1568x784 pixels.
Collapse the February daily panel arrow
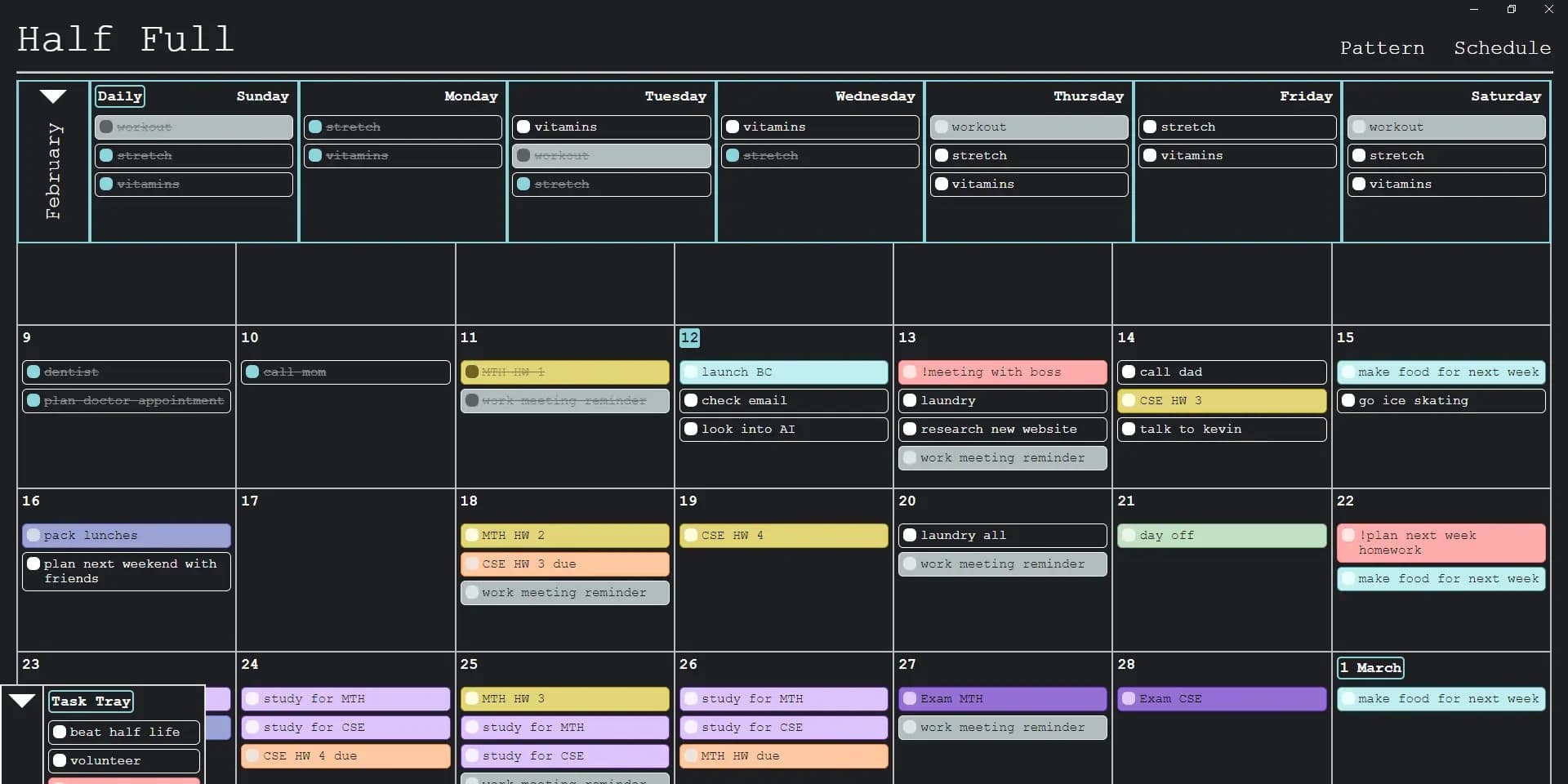(53, 96)
